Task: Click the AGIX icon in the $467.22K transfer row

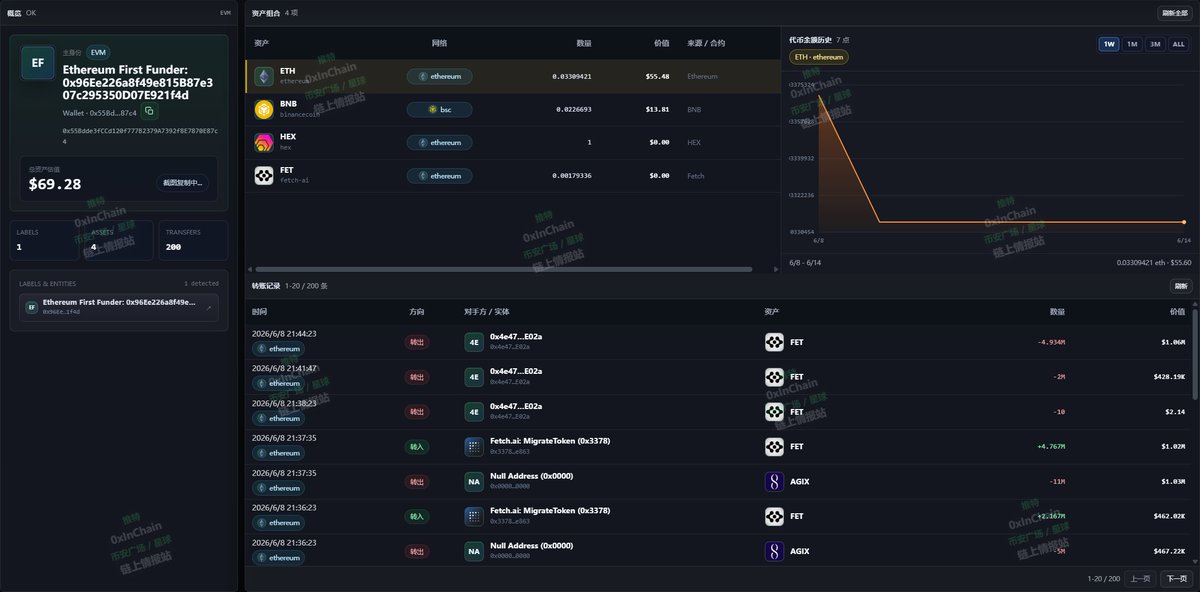Action: [774, 551]
